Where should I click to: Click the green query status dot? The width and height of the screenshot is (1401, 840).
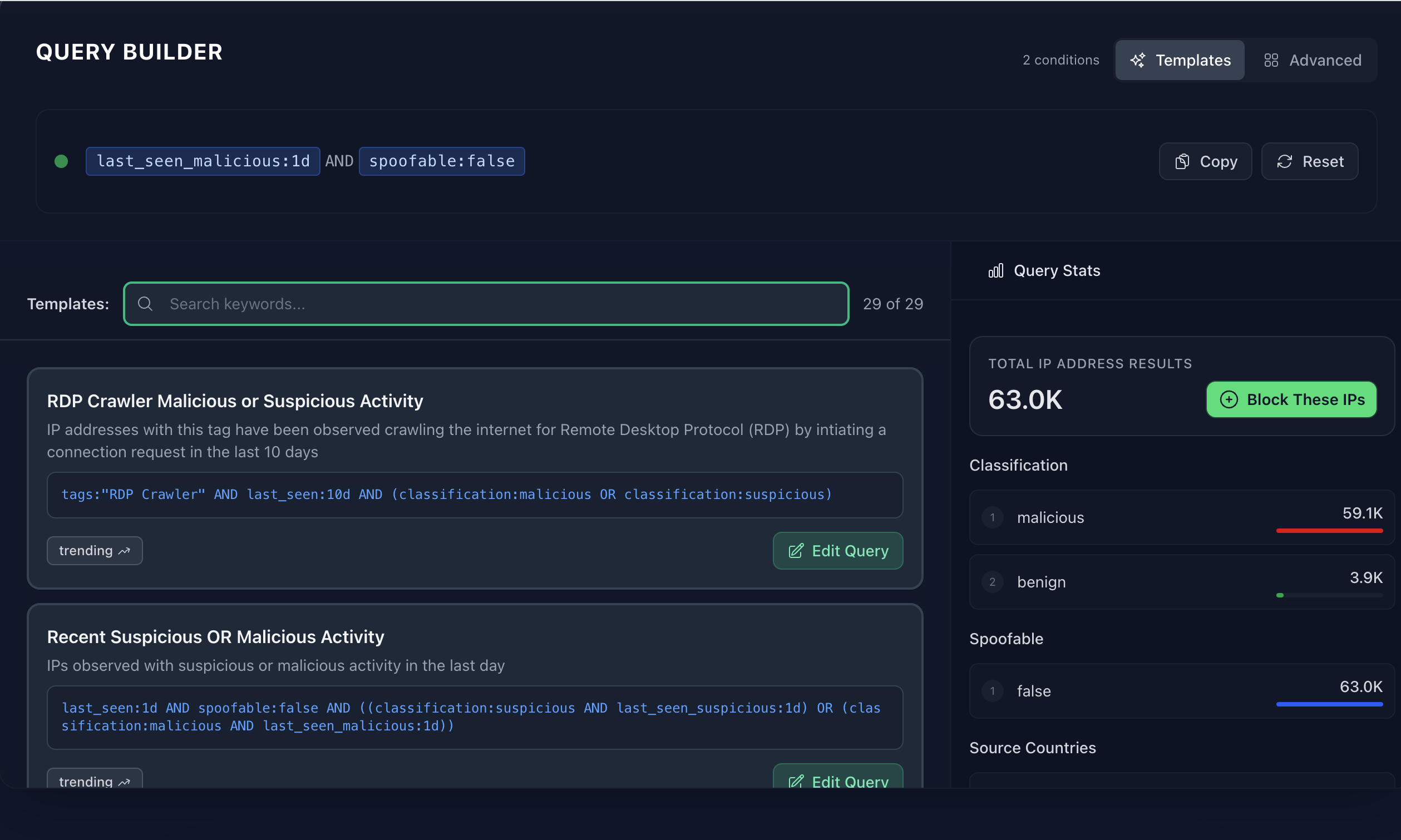pyautogui.click(x=61, y=161)
